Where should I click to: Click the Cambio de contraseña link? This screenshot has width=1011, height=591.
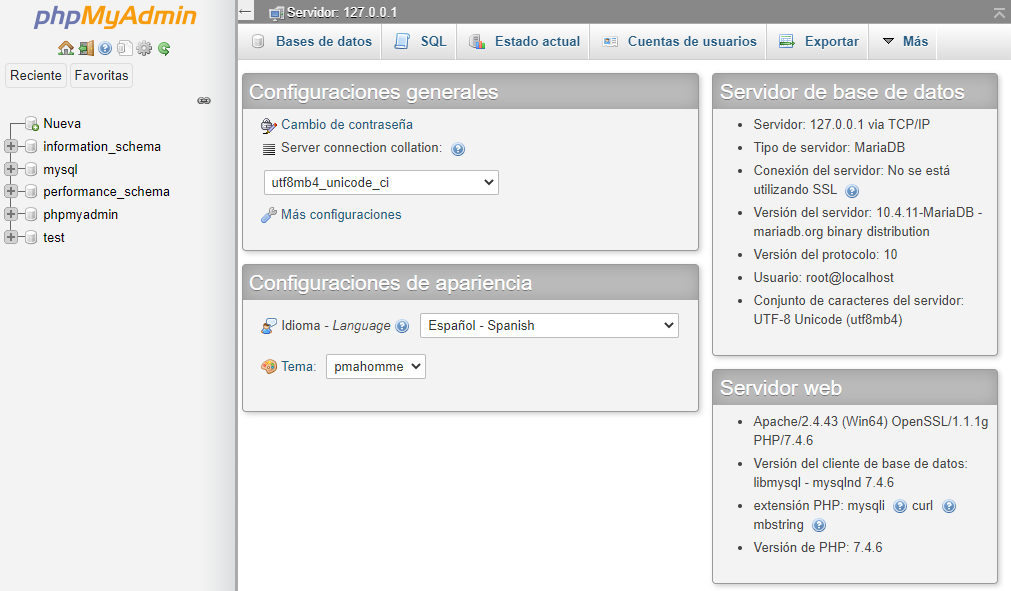pyautogui.click(x=346, y=125)
